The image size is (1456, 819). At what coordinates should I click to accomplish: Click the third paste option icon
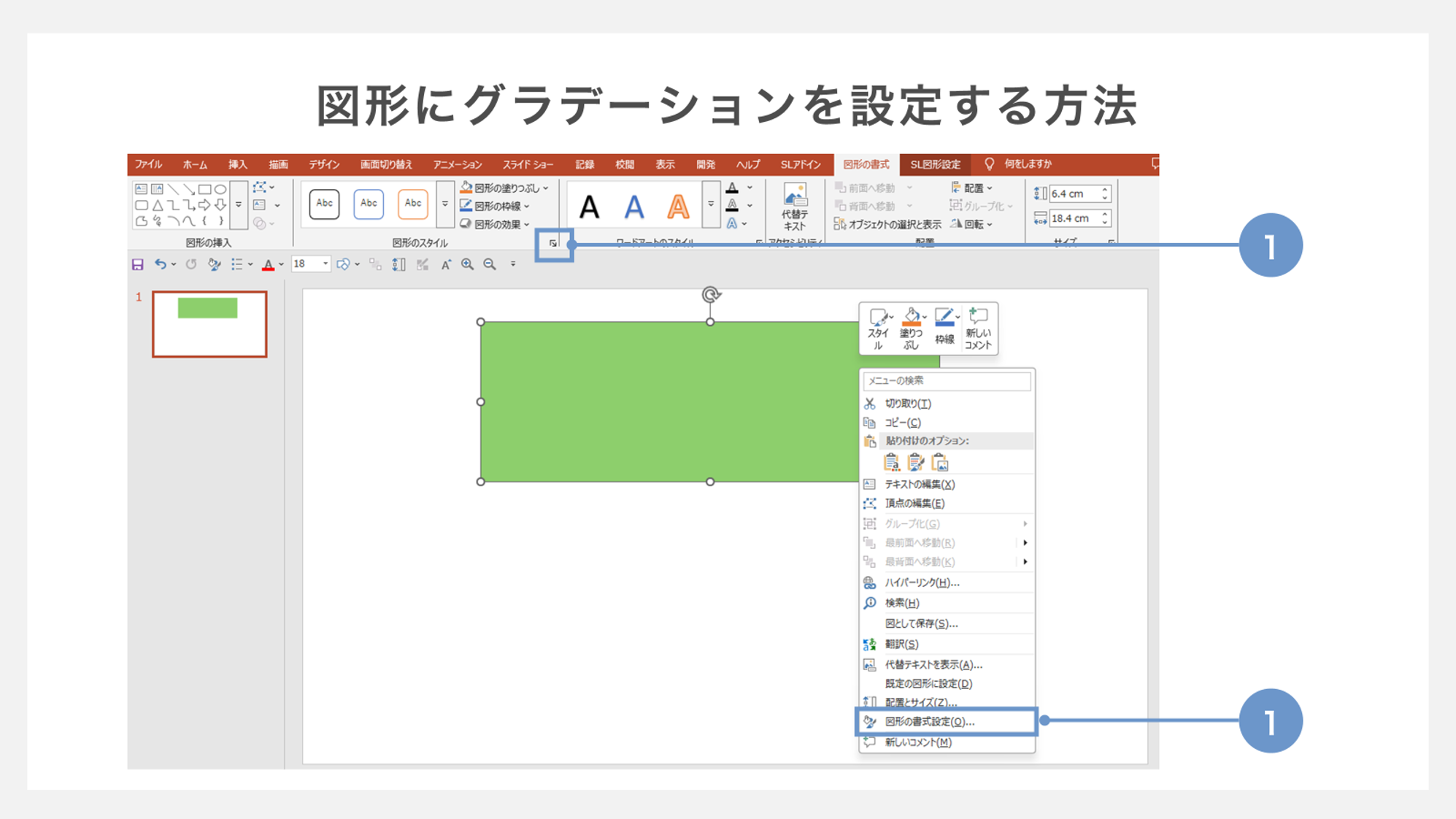pos(940,462)
